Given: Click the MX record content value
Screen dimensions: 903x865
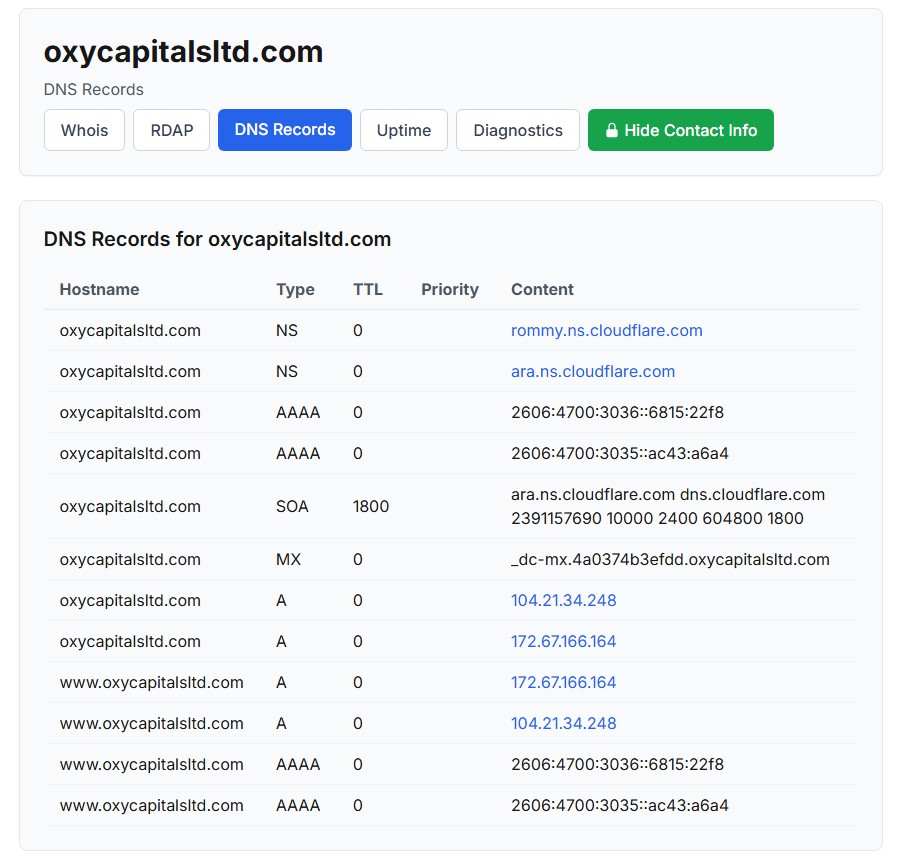Looking at the screenshot, I should tap(669, 559).
